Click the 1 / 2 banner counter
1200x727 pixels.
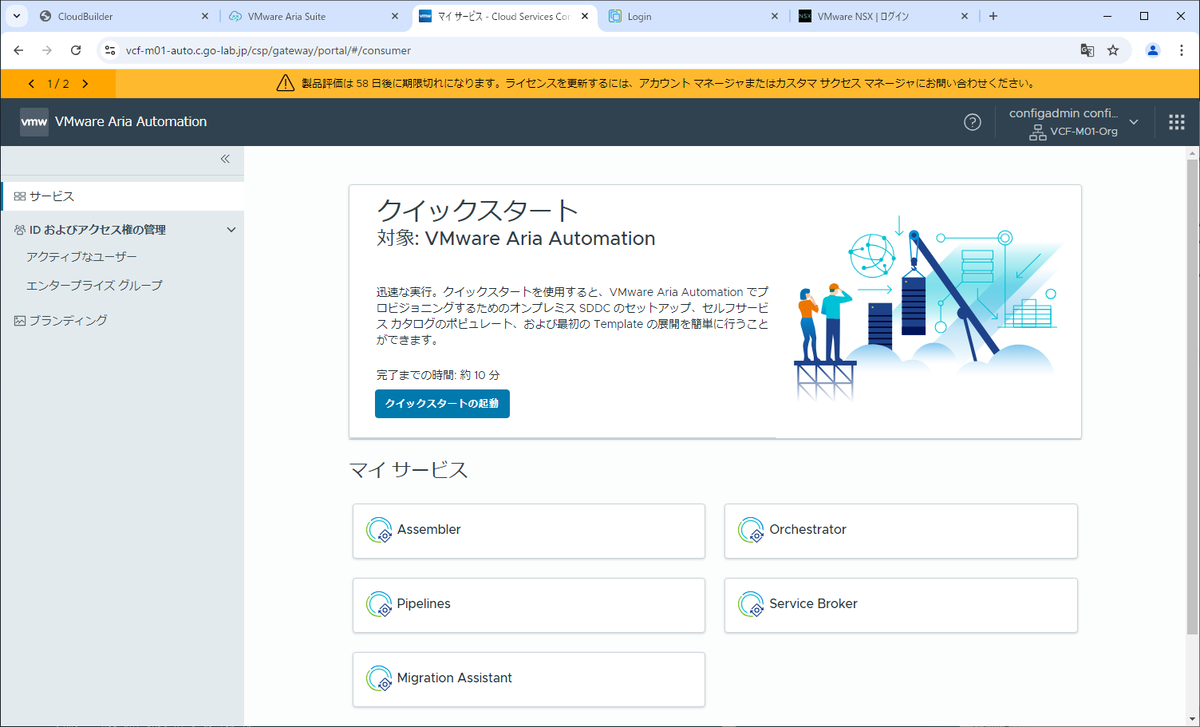[x=58, y=84]
